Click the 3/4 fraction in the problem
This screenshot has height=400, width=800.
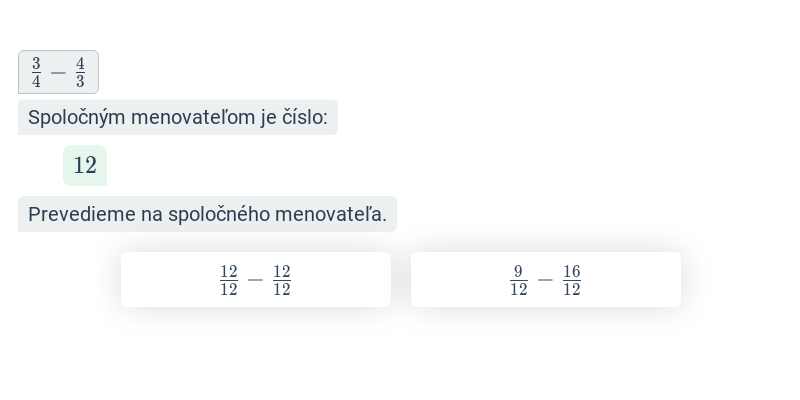coord(36,72)
